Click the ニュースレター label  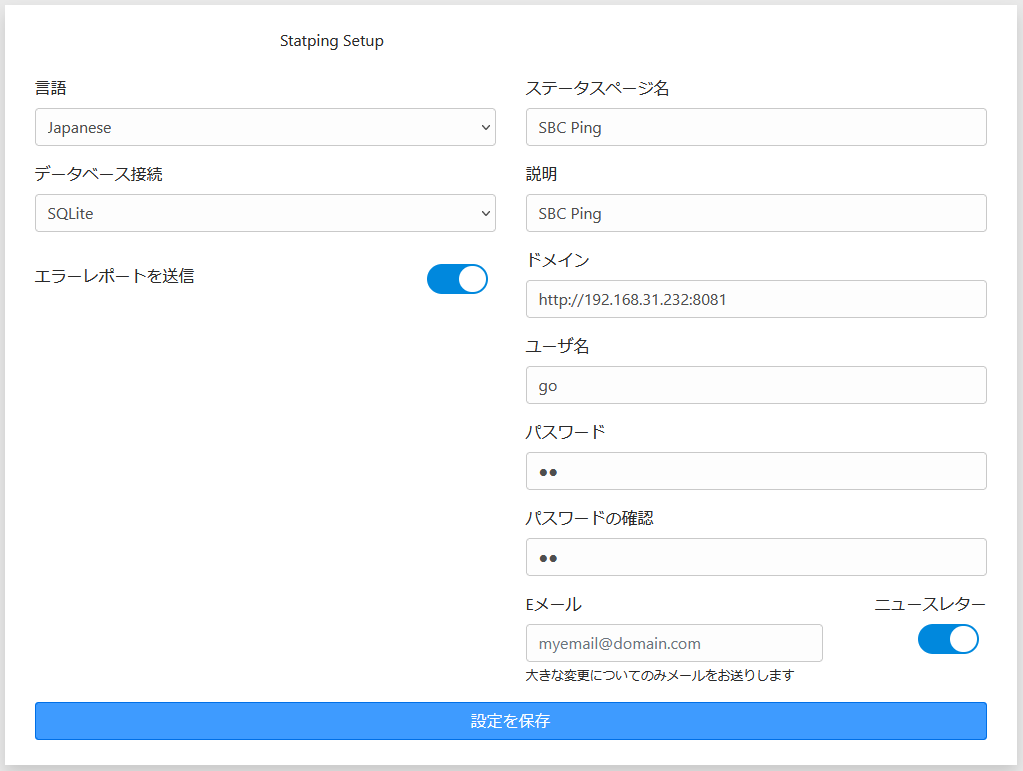click(930, 605)
